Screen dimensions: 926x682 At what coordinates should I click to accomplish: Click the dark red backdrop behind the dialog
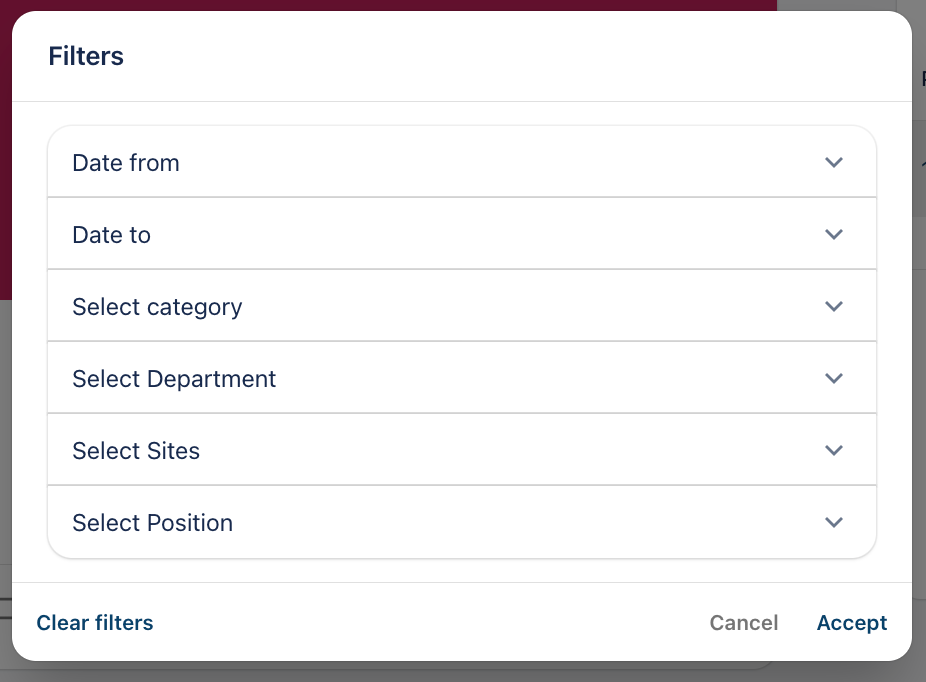400,5
